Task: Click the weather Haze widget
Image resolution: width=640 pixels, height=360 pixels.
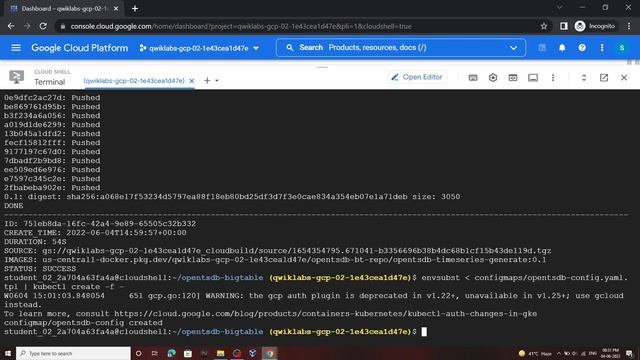Action: coord(535,353)
